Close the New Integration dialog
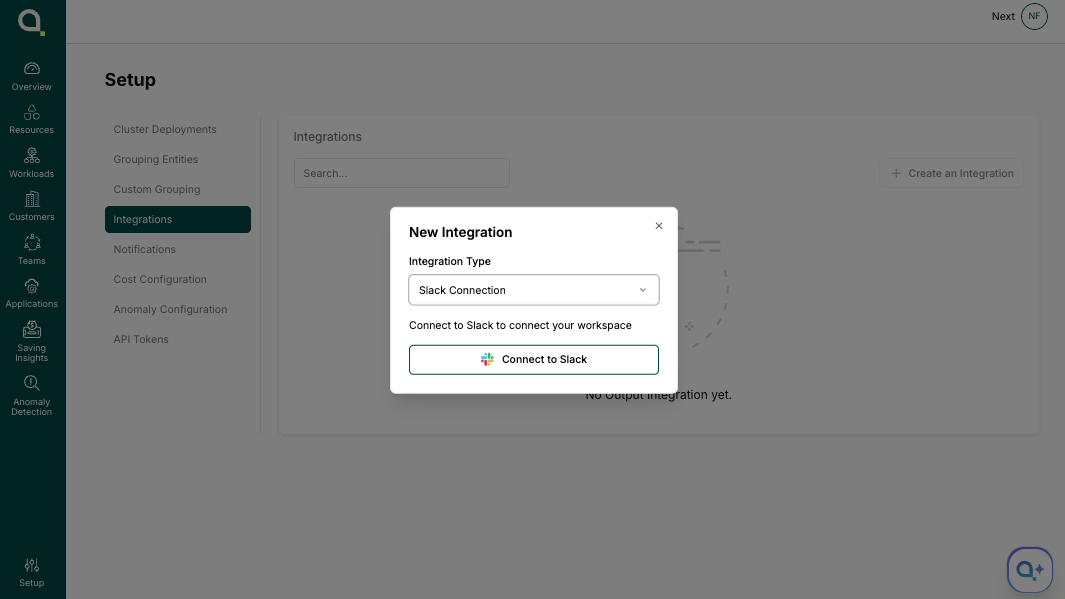The width and height of the screenshot is (1065, 599). [x=658, y=226]
